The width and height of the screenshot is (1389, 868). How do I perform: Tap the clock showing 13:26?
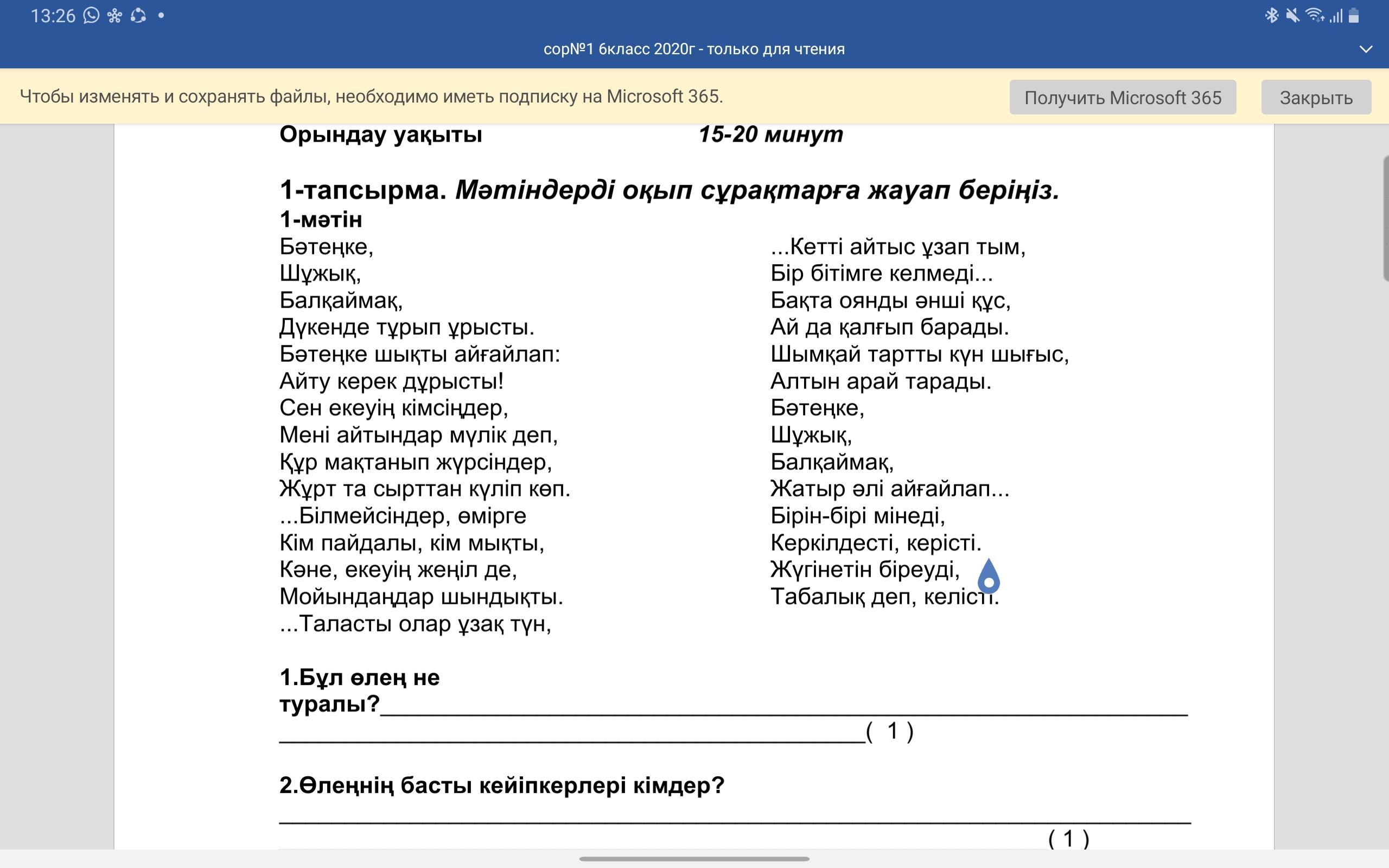point(53,16)
